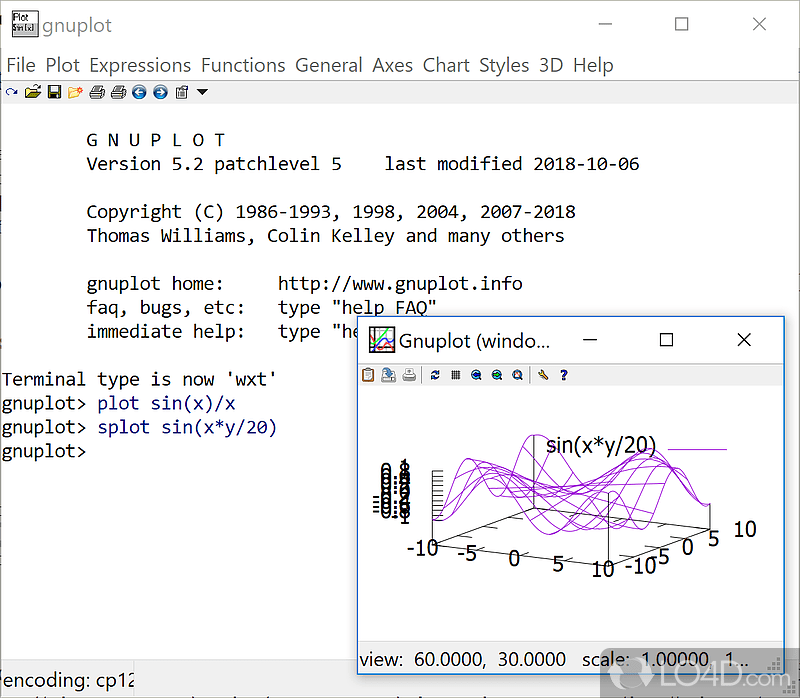Click the sin(x*y/20) legend label in plot
Screen dimensions: 800x698
point(601,445)
